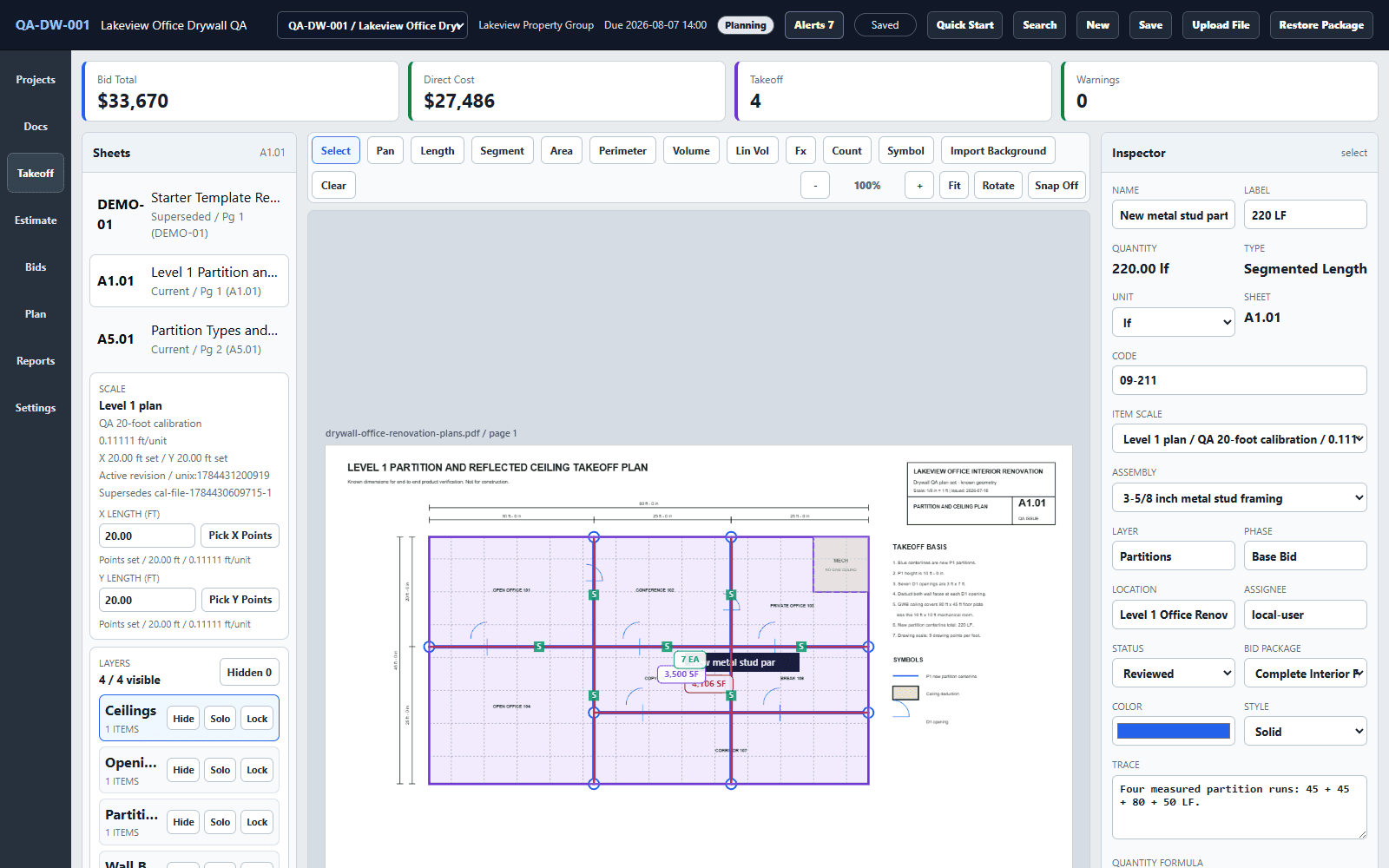Screen dimensions: 1389x868
Task: Click Pick X Points
Action: (x=240, y=536)
